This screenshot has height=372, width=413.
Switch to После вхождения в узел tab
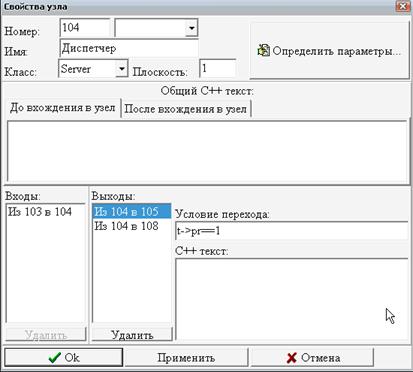(186, 109)
